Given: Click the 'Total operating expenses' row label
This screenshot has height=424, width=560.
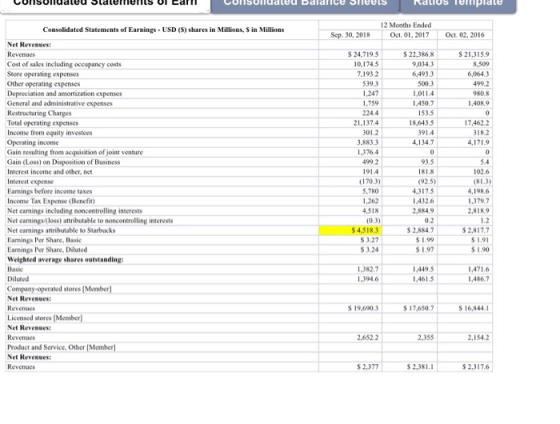Looking at the screenshot, I should click(x=43, y=123).
